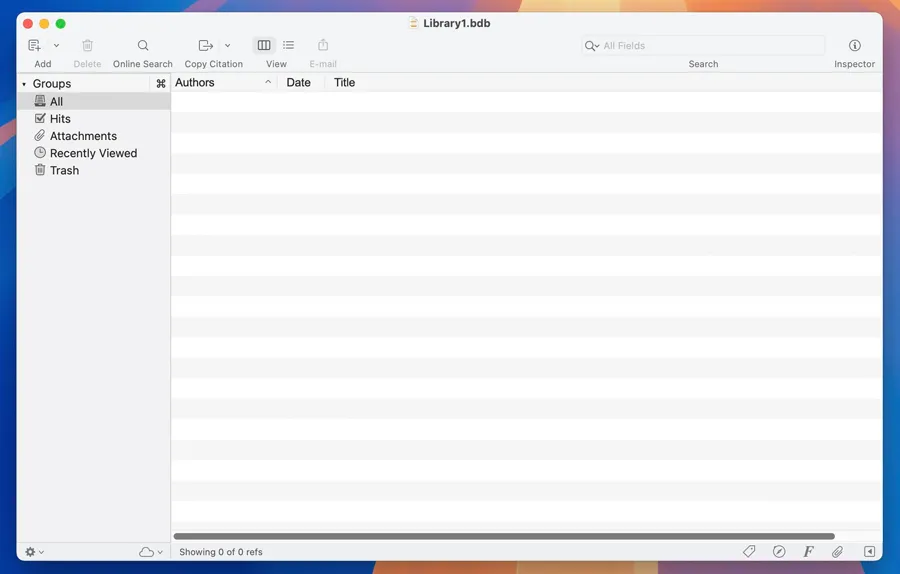Toggle the side pane at bottom right
The width and height of the screenshot is (900, 574).
[x=869, y=552]
